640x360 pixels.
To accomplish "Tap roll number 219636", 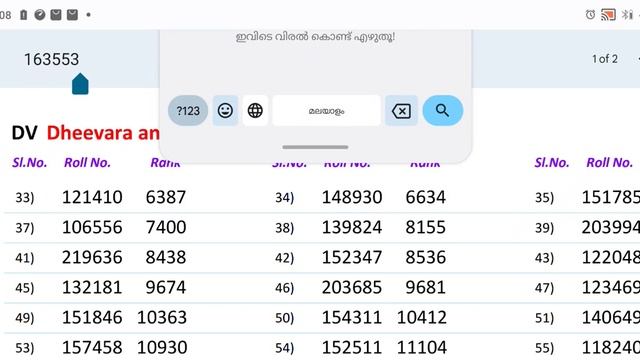I will coord(92,257).
